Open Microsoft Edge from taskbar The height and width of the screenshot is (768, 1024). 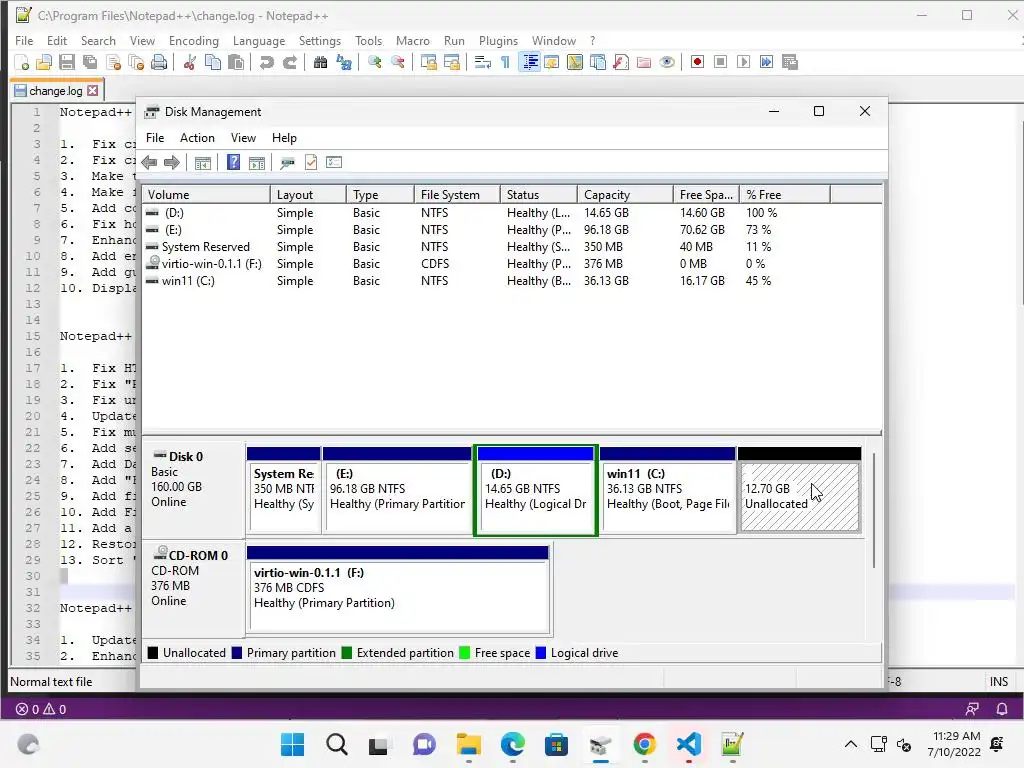point(513,744)
